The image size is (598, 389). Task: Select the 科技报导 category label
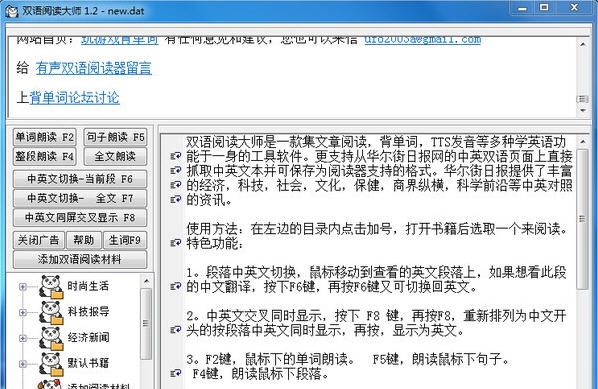[x=88, y=312]
